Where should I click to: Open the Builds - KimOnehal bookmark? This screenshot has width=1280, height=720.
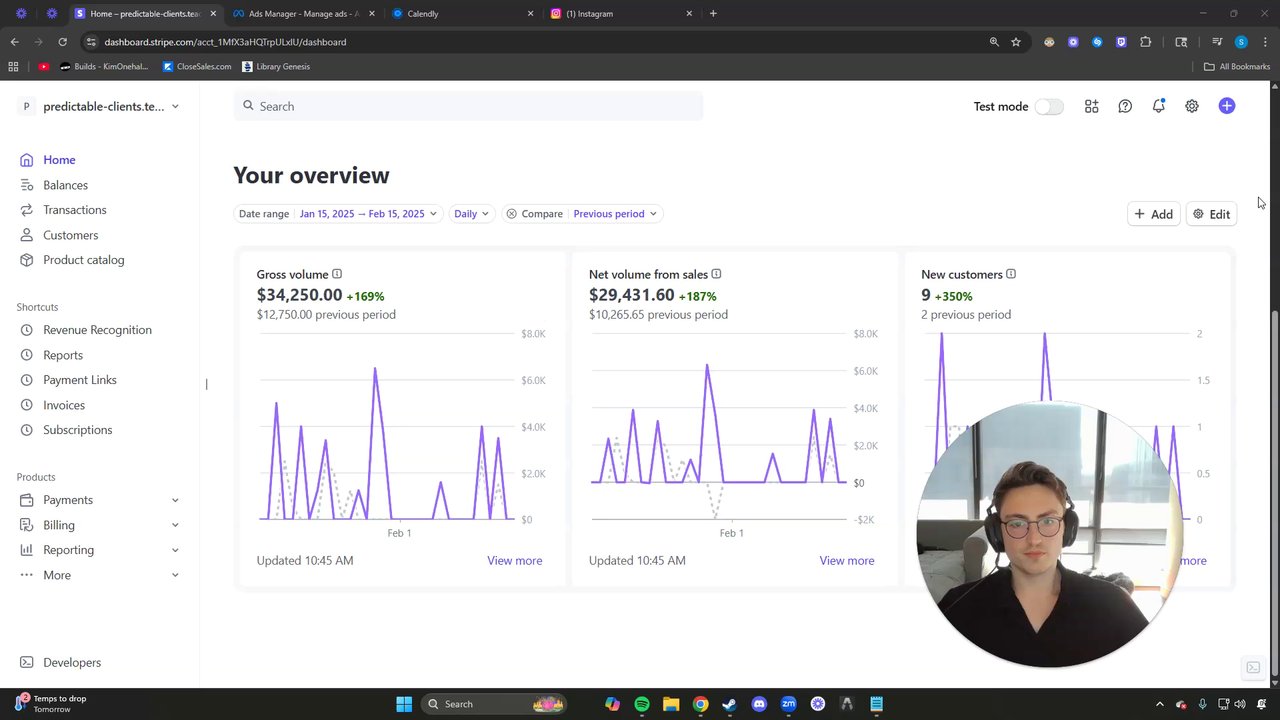tap(104, 67)
